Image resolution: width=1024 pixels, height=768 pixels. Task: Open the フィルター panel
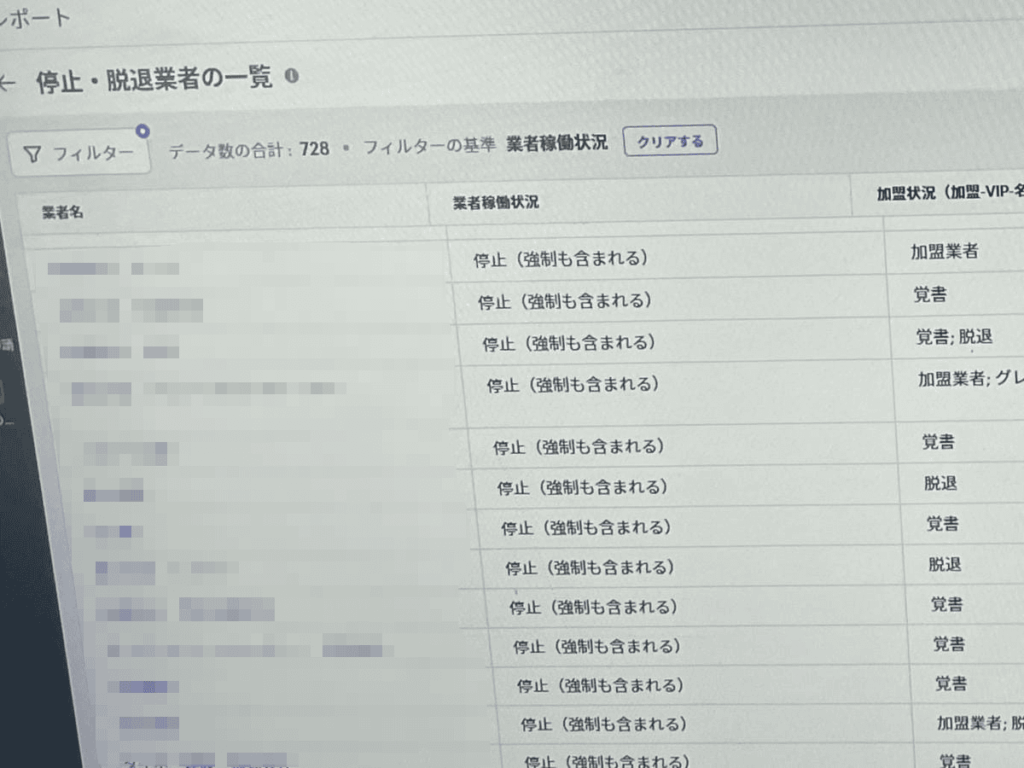tap(80, 152)
